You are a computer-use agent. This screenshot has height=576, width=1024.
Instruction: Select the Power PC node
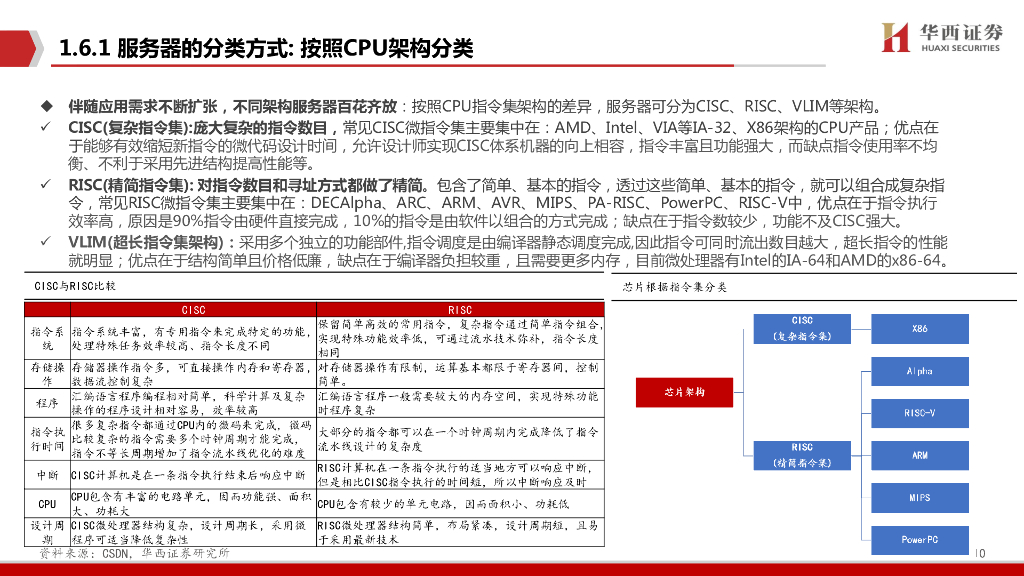919,540
